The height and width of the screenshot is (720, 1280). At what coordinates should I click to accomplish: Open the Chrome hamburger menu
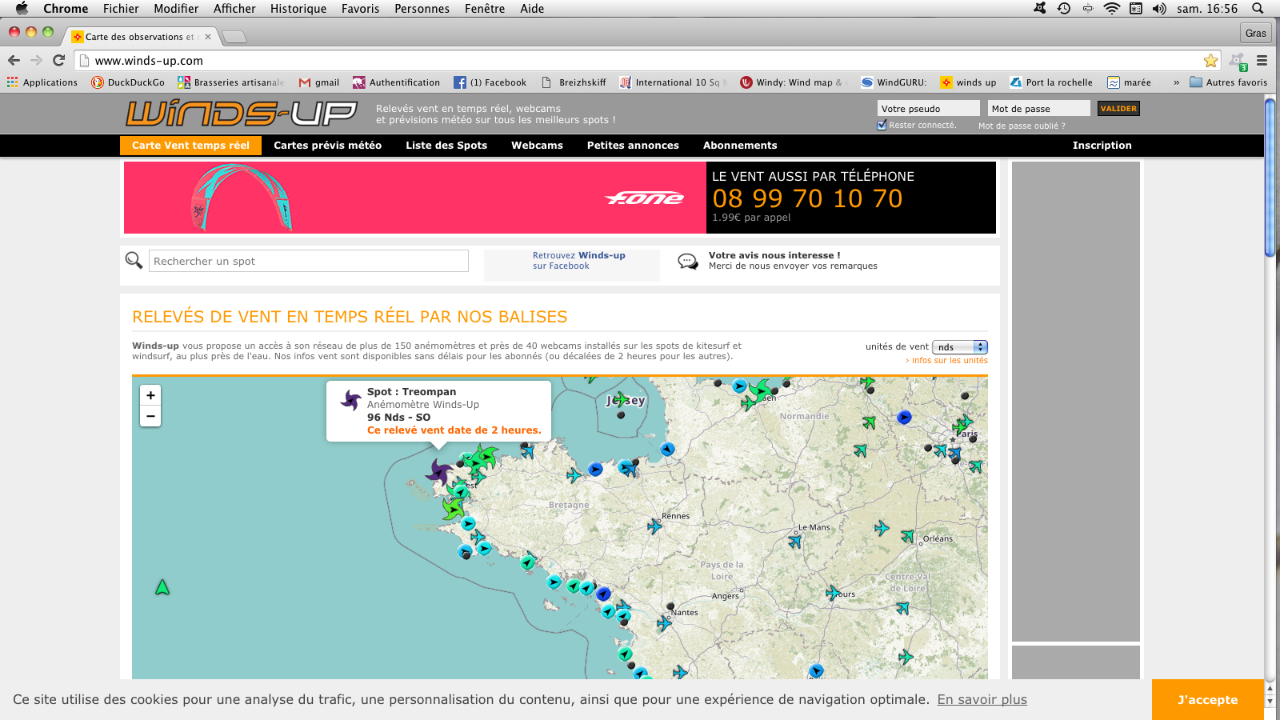1262,60
